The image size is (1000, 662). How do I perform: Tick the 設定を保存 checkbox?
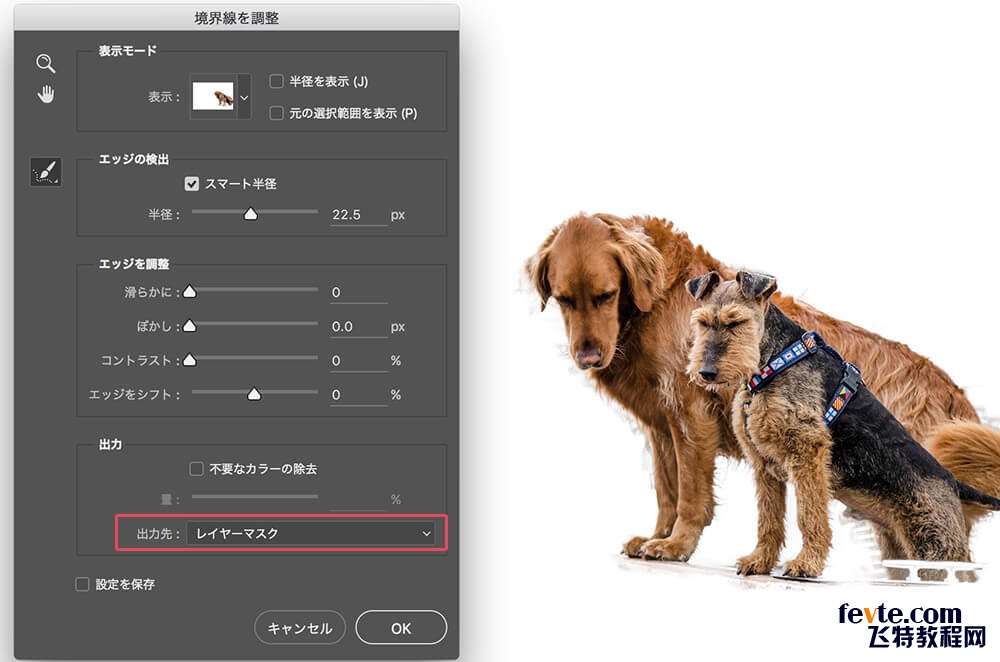tap(82, 584)
